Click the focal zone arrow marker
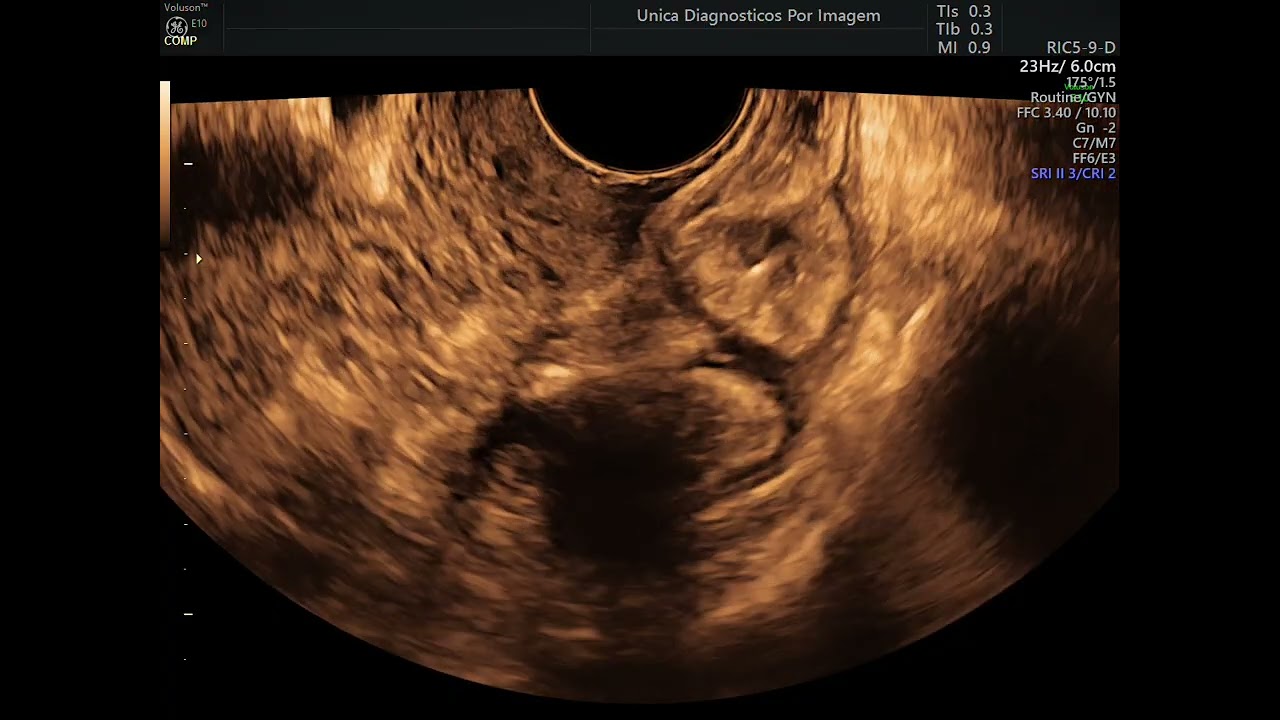Viewport: 1280px width, 720px height. (199, 259)
